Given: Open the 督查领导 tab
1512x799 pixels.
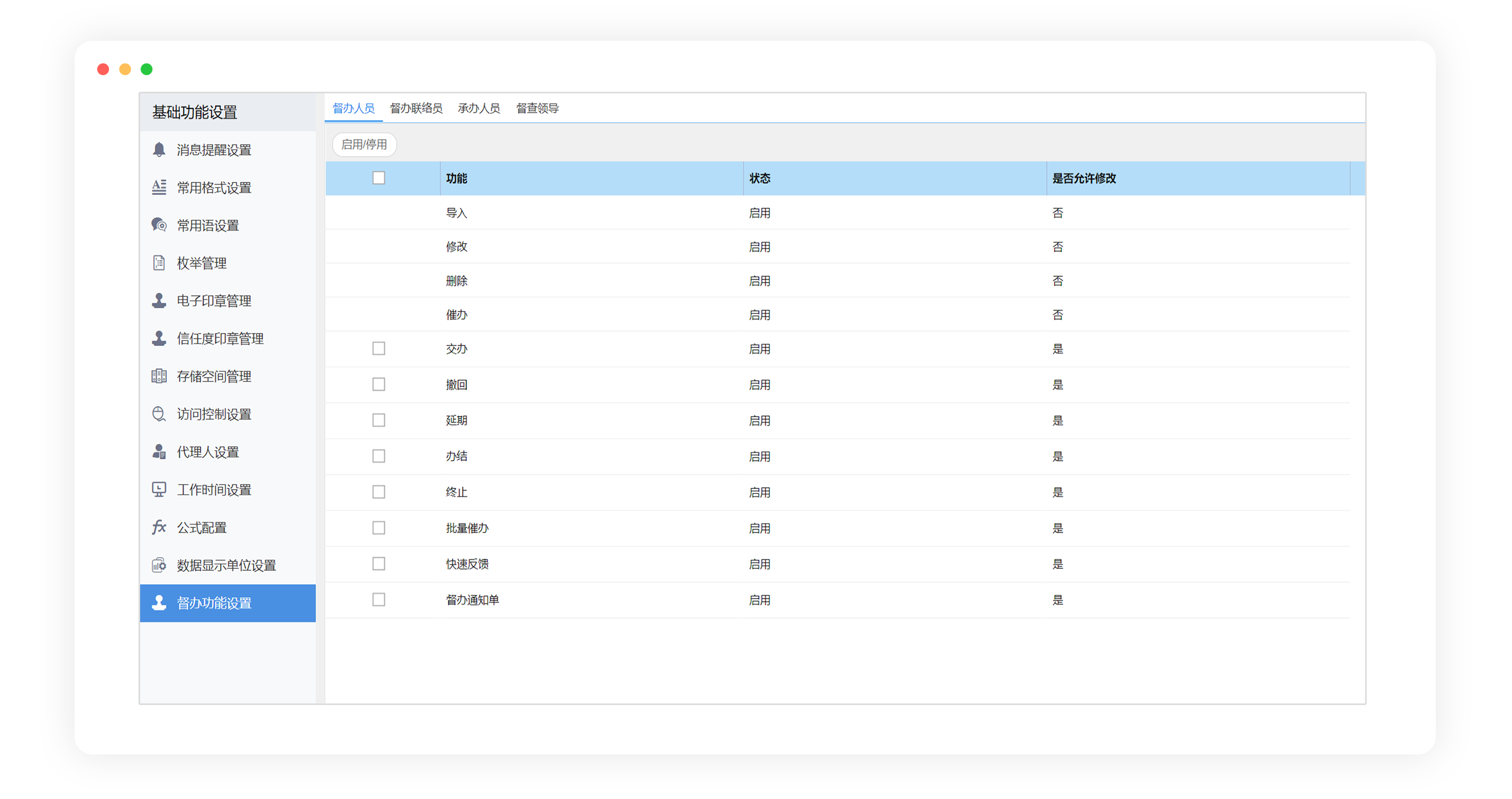Looking at the screenshot, I should tap(537, 108).
